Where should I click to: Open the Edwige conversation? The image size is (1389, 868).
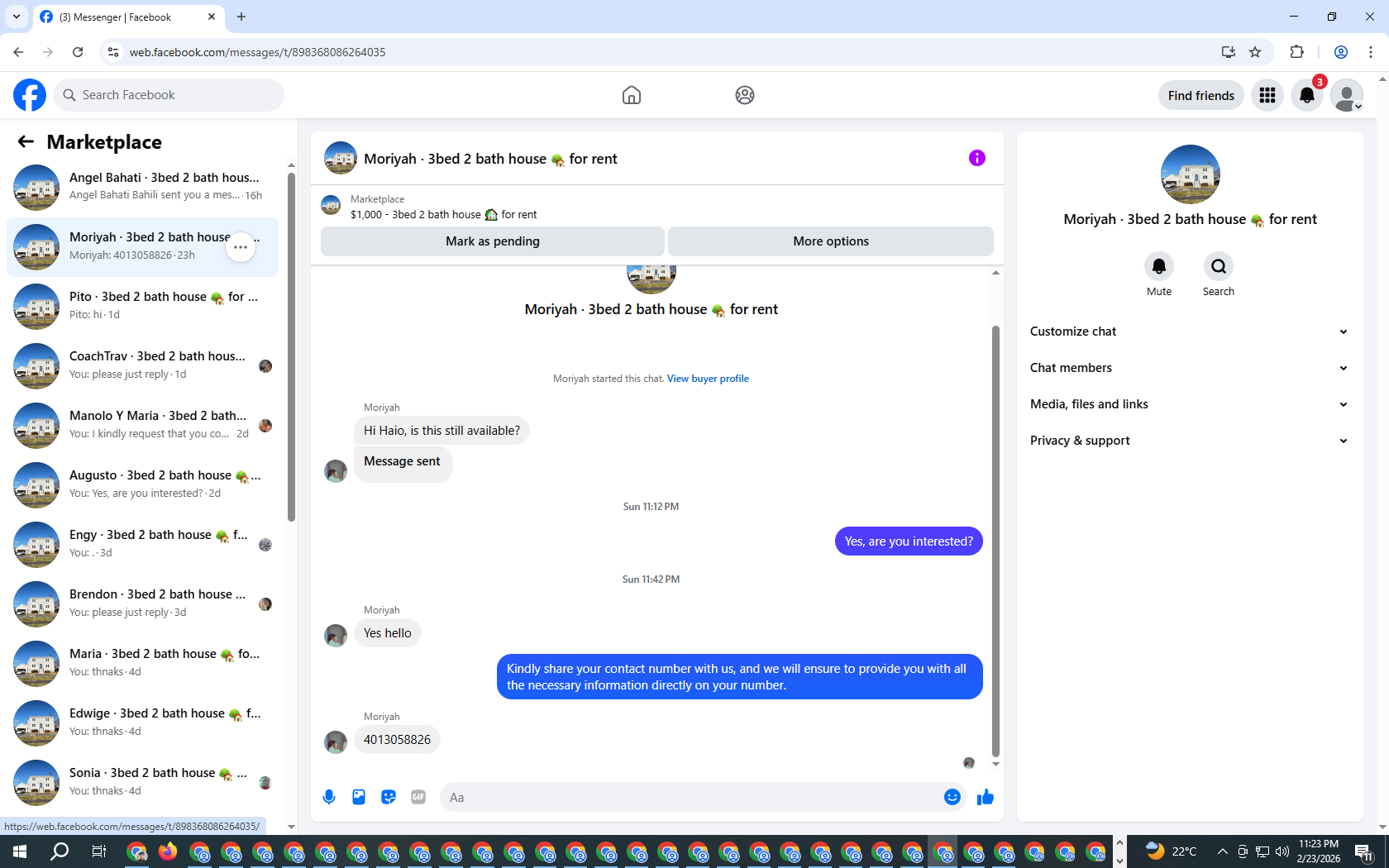(142, 723)
